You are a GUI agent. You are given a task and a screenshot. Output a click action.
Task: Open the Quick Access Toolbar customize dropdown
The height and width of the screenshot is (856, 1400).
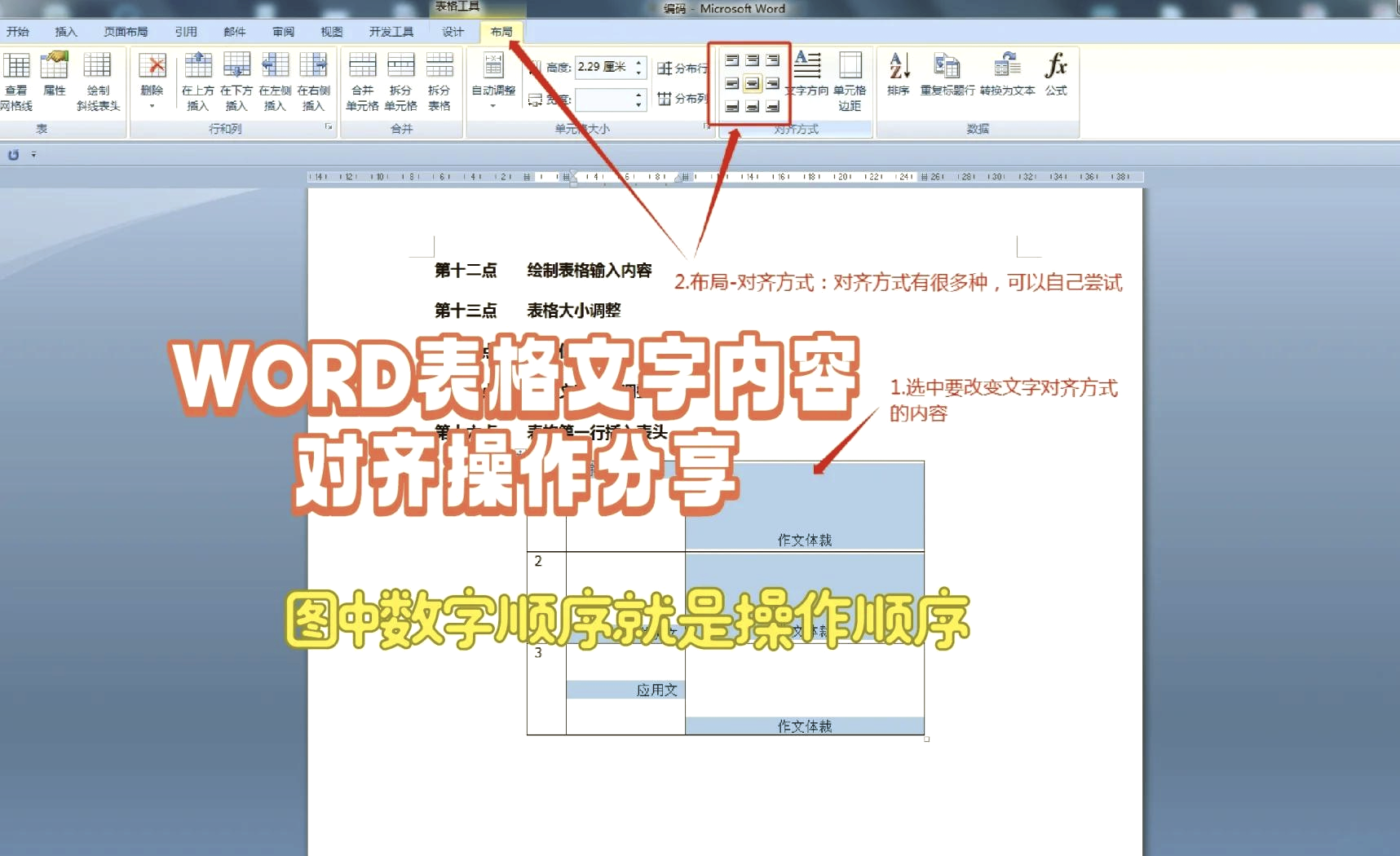click(x=33, y=154)
